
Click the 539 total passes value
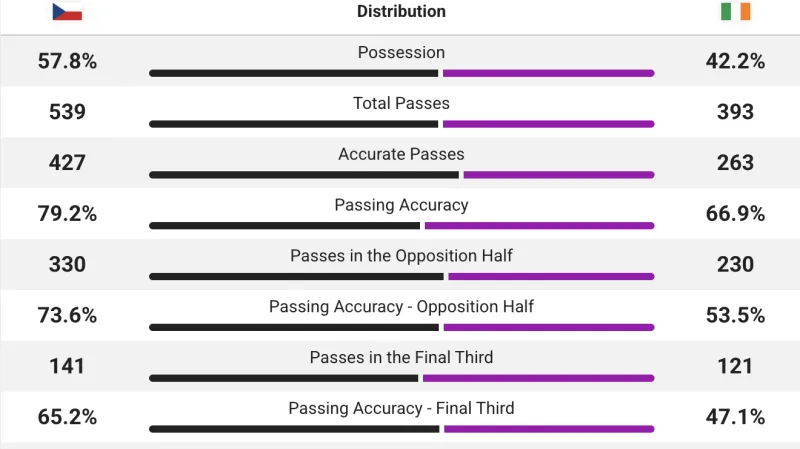(67, 112)
